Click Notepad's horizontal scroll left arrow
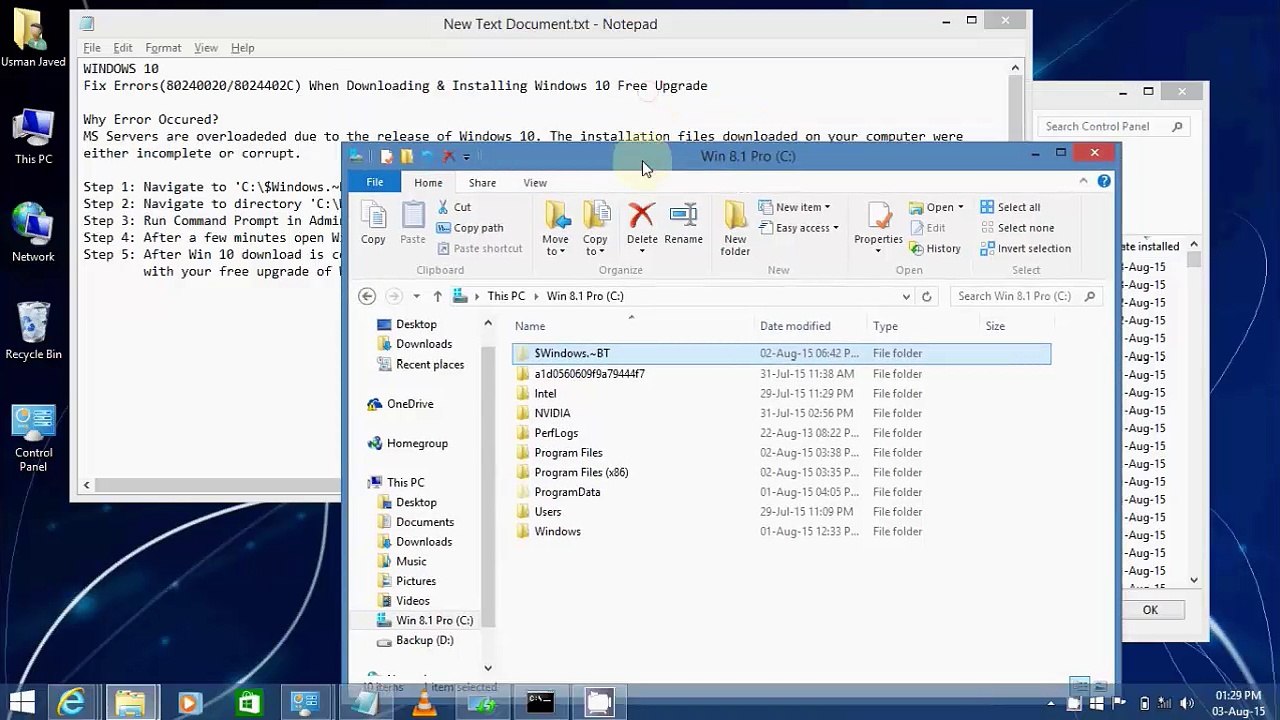1280x720 pixels. (86, 485)
